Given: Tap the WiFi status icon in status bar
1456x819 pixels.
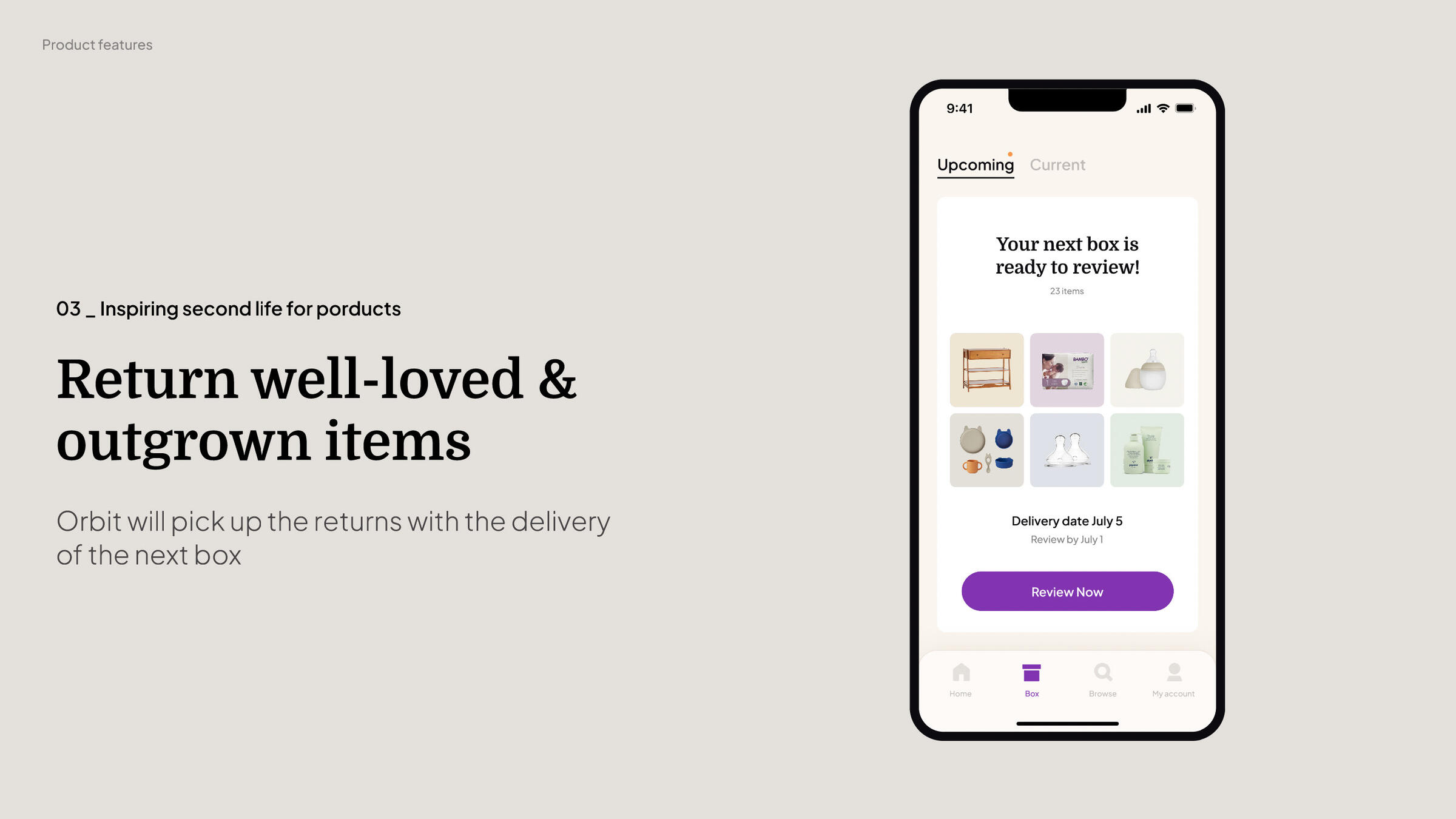Looking at the screenshot, I should point(1163,108).
